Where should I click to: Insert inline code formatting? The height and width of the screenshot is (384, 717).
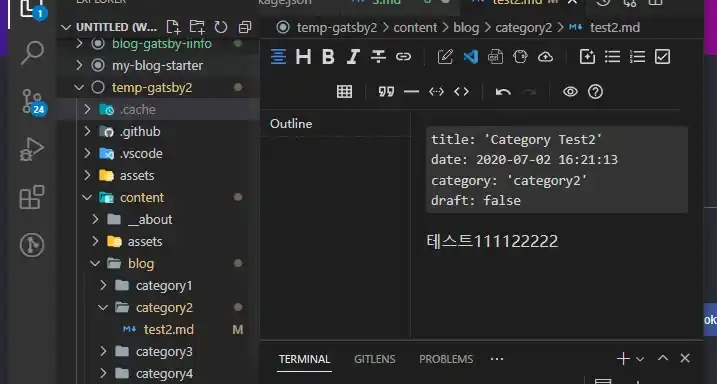pyautogui.click(x=461, y=92)
